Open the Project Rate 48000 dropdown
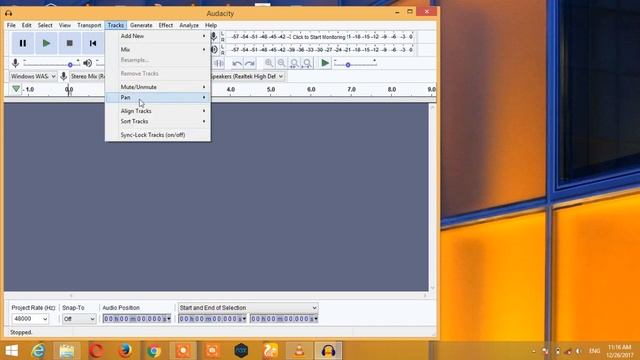Image resolution: width=640 pixels, height=360 pixels. tap(30, 319)
